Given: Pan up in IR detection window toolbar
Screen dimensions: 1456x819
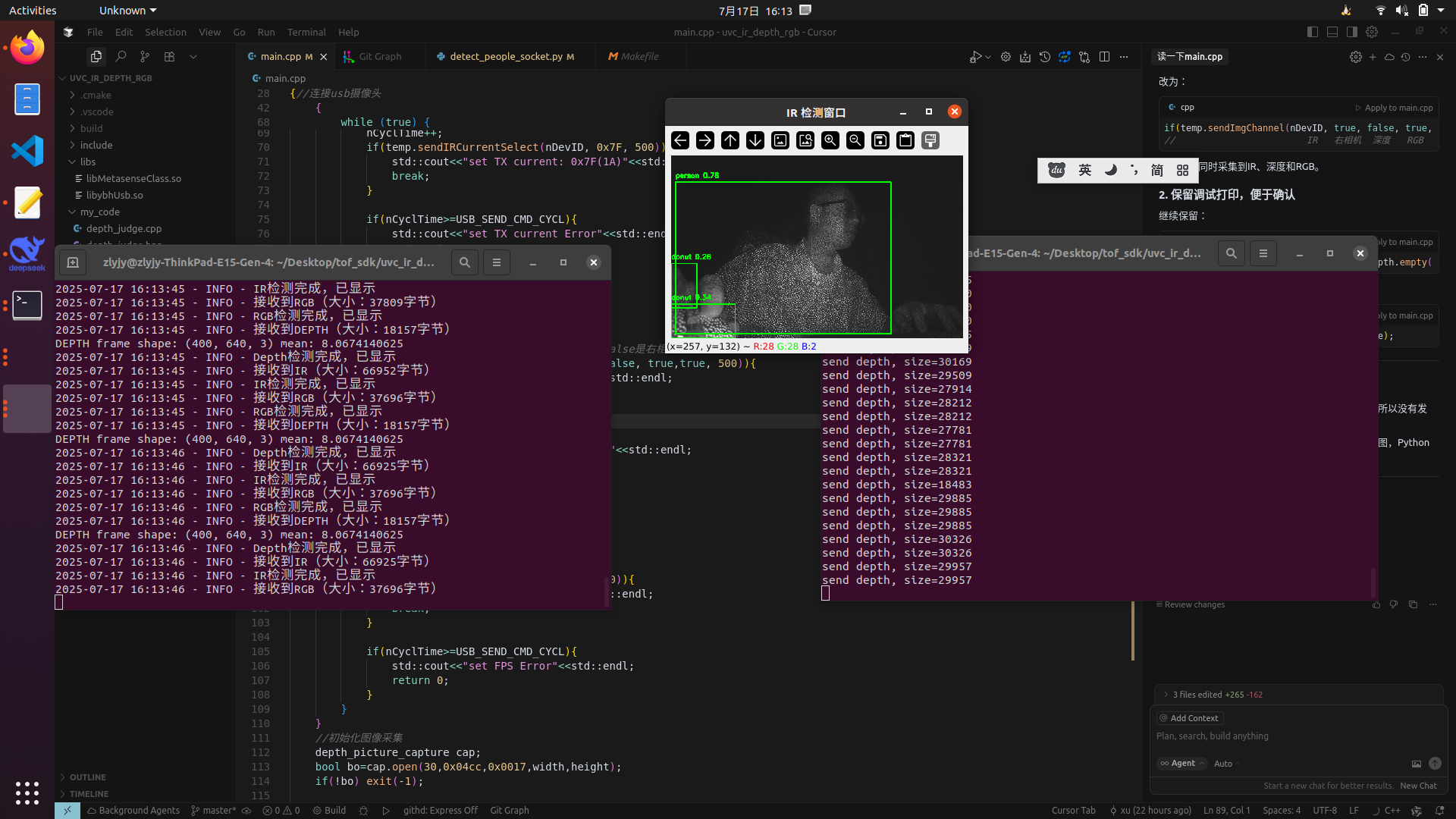Looking at the screenshot, I should [x=730, y=140].
